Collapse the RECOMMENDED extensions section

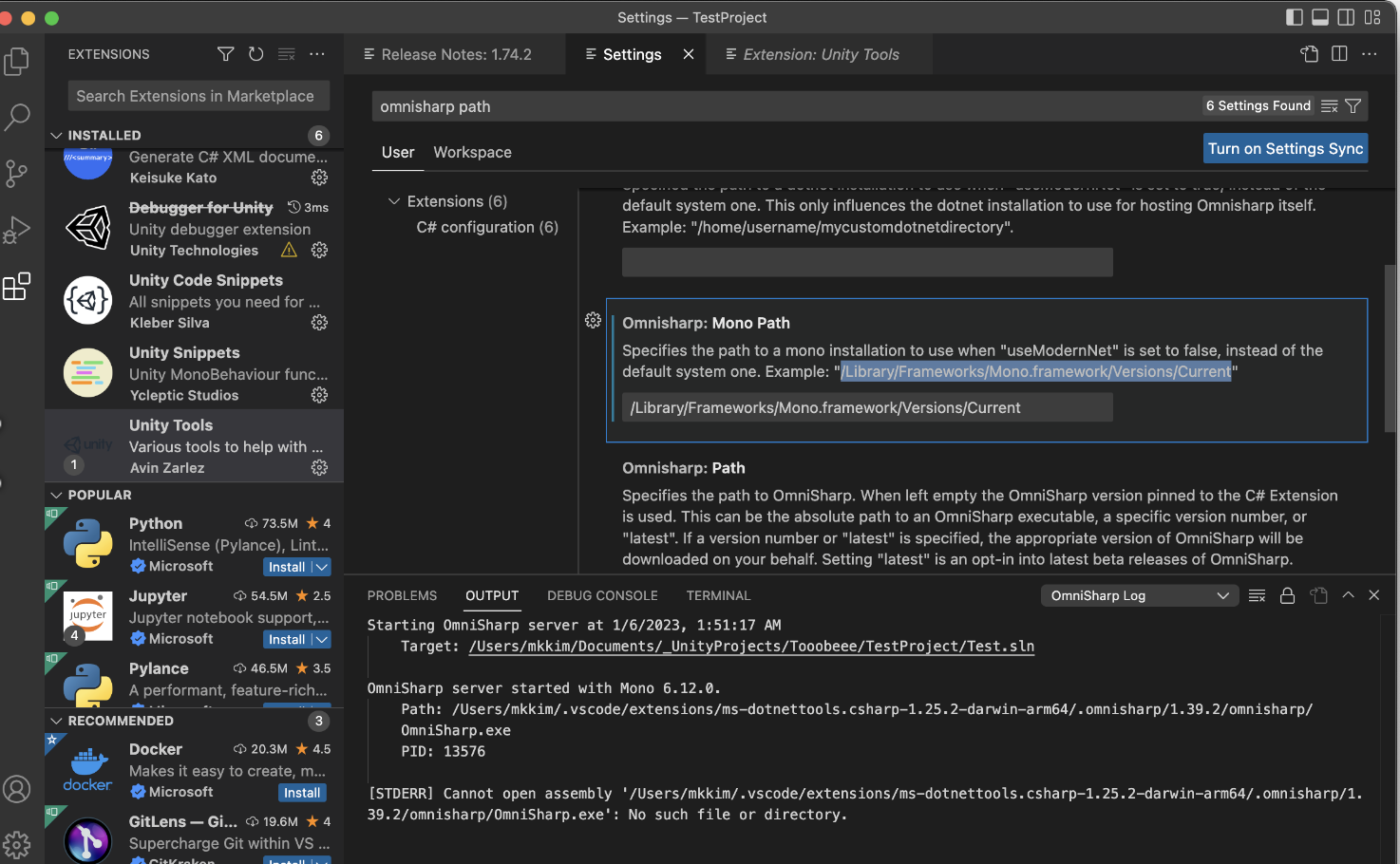(57, 722)
